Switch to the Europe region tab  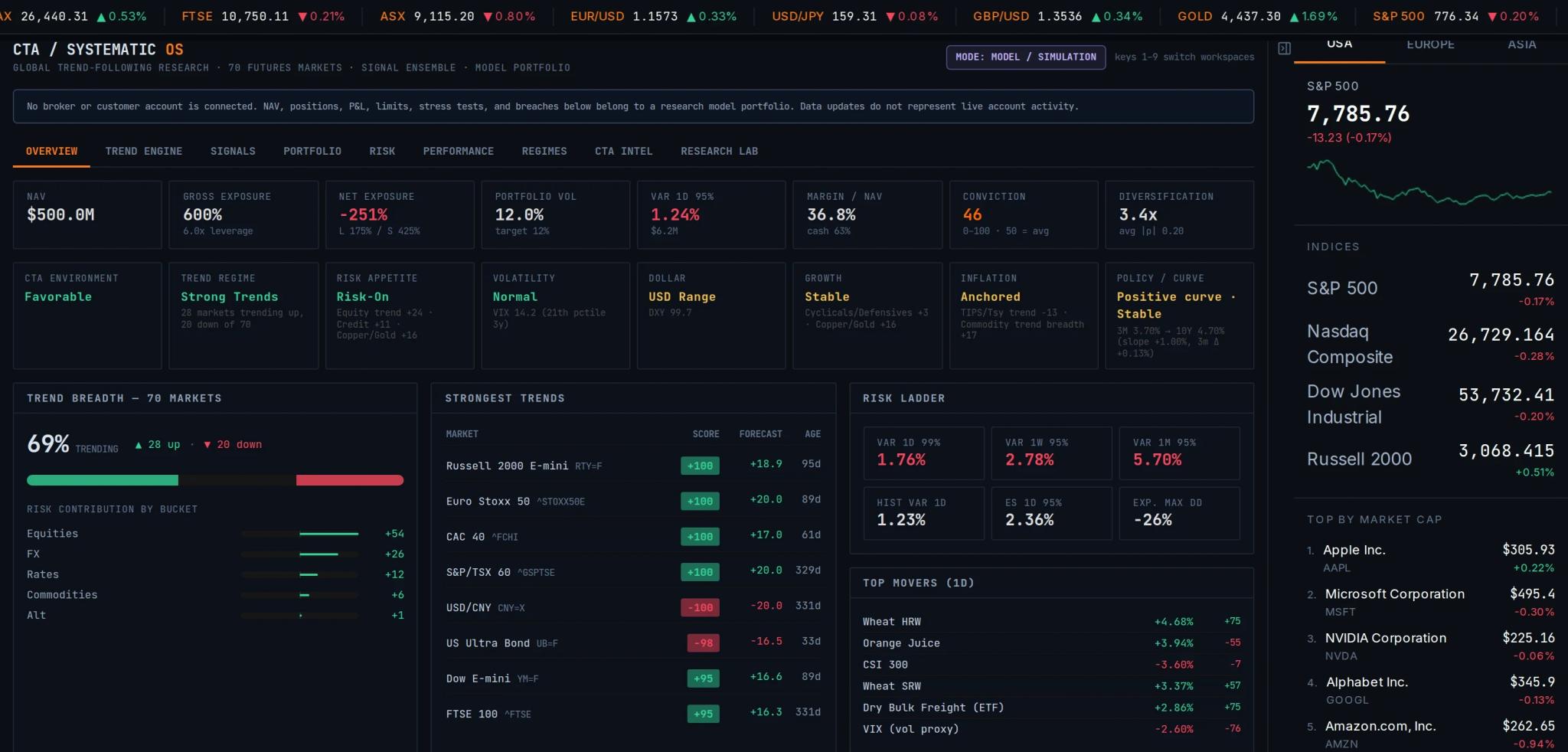tap(1430, 46)
